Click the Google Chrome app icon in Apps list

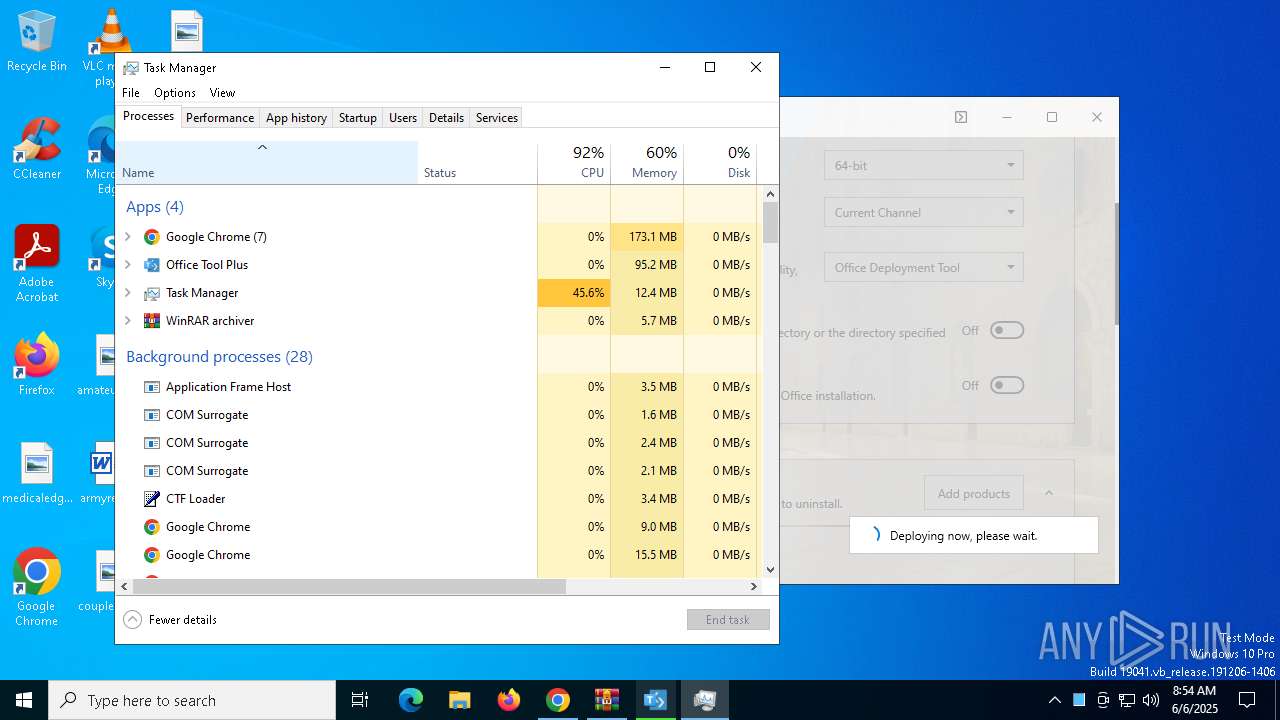click(x=152, y=237)
